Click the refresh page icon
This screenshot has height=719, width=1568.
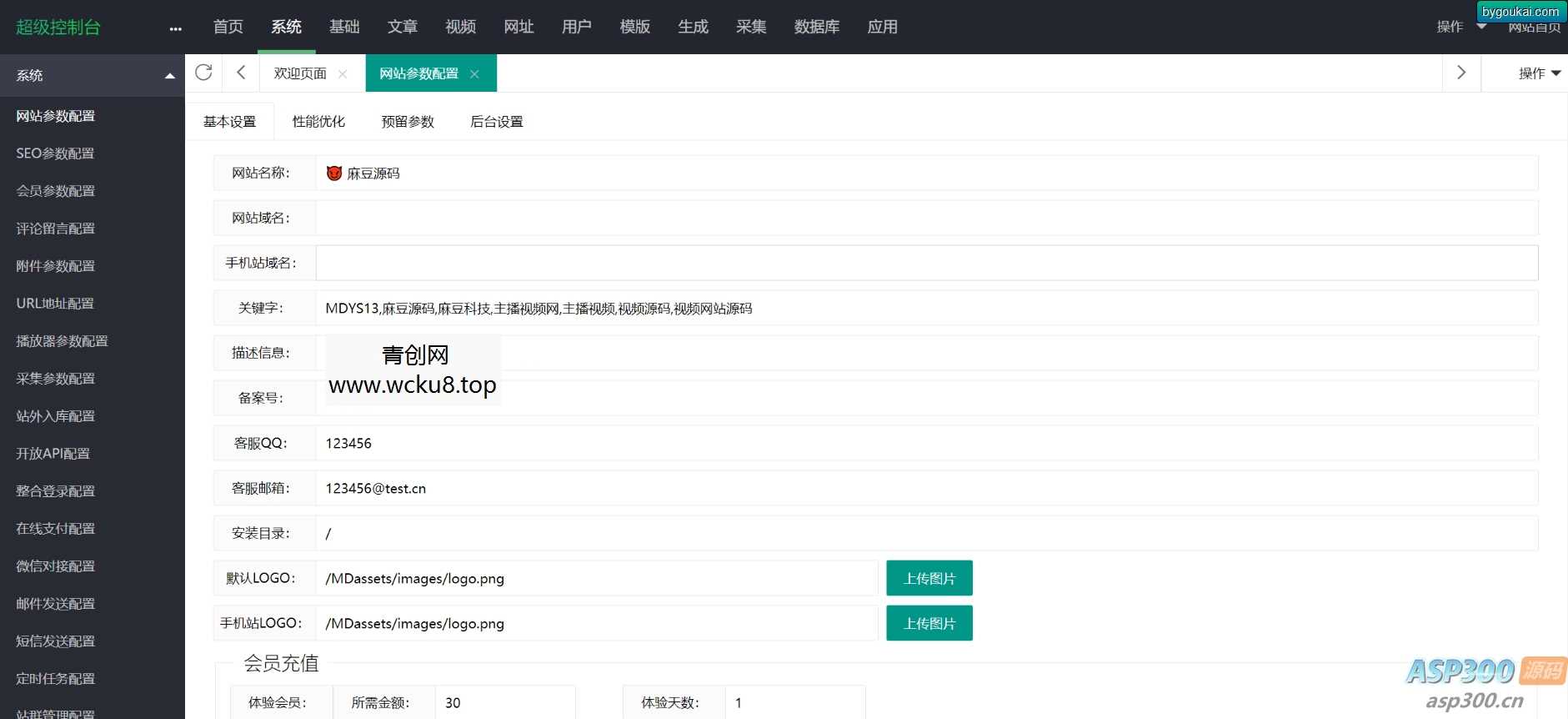(203, 73)
